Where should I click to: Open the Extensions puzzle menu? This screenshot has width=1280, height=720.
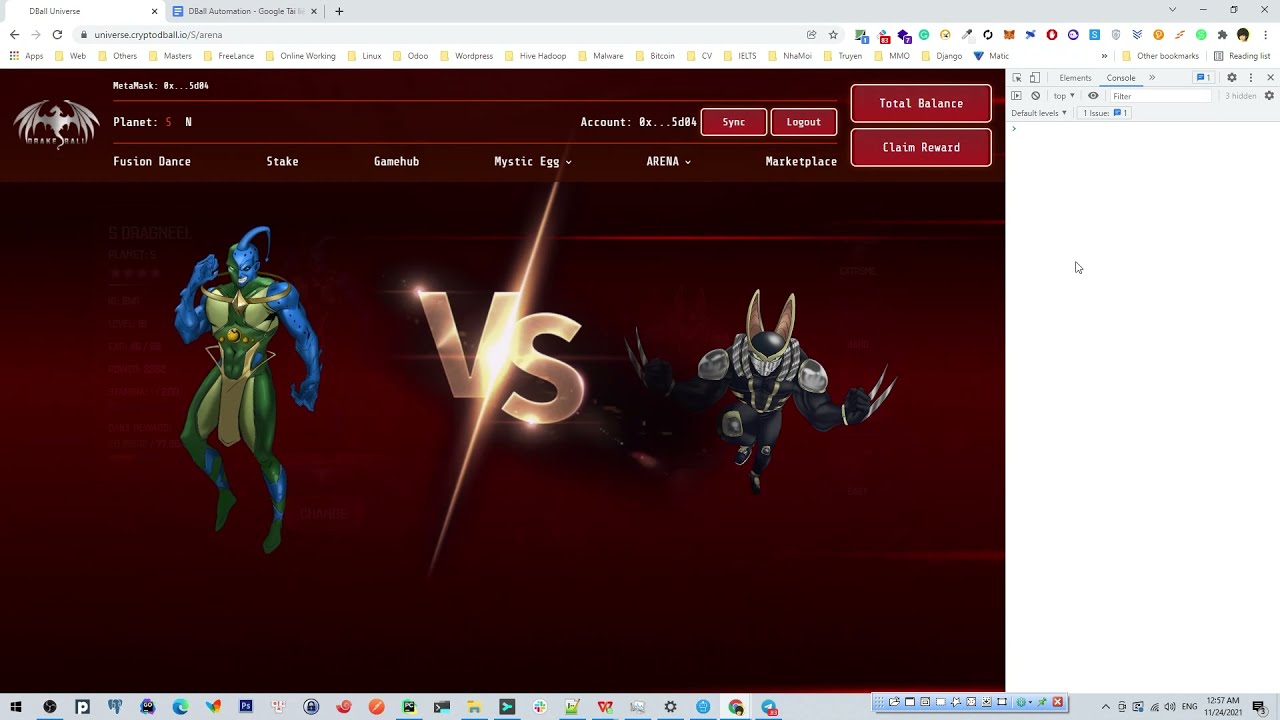(1222, 35)
